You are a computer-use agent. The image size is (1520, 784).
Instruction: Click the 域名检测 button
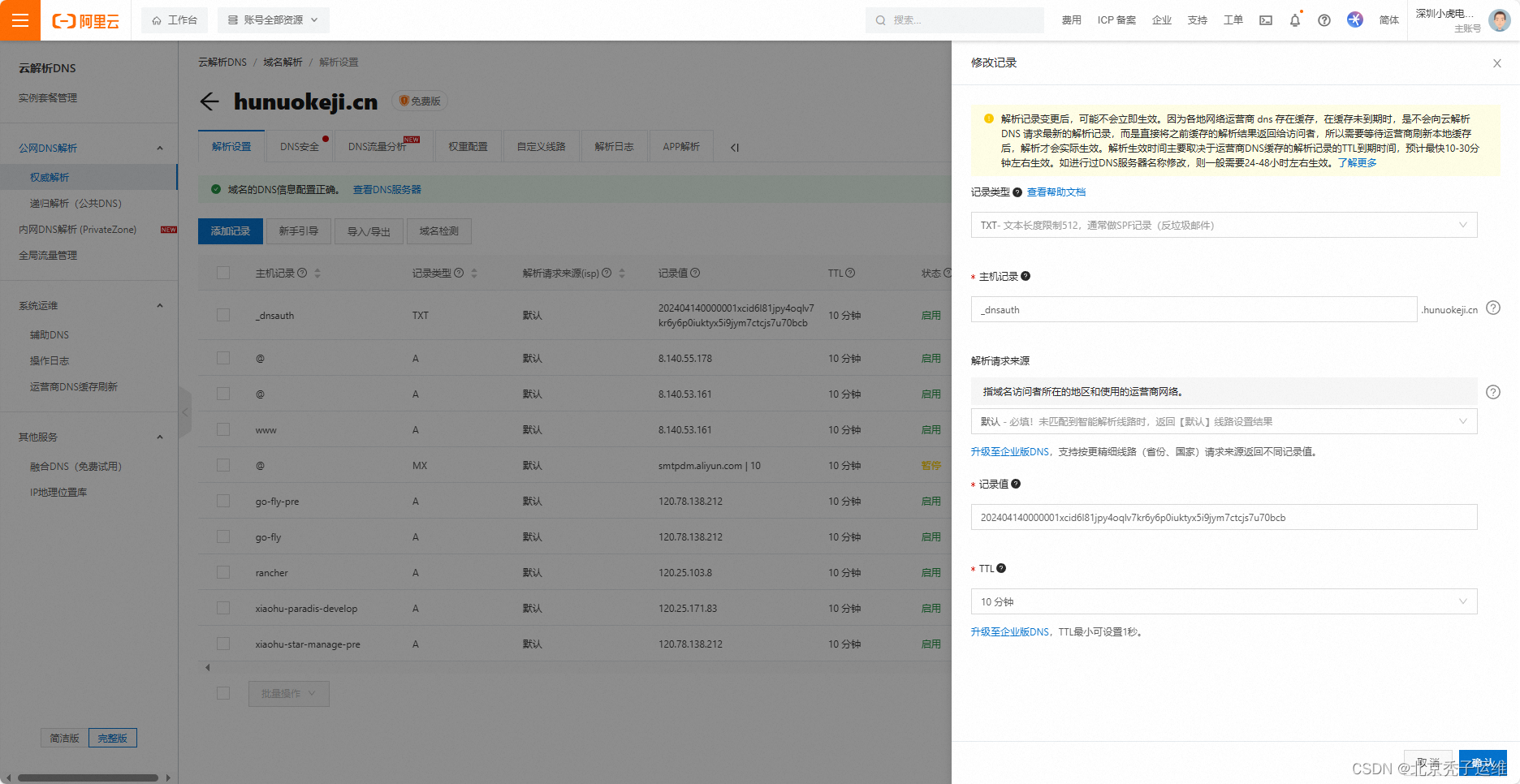[x=439, y=231]
